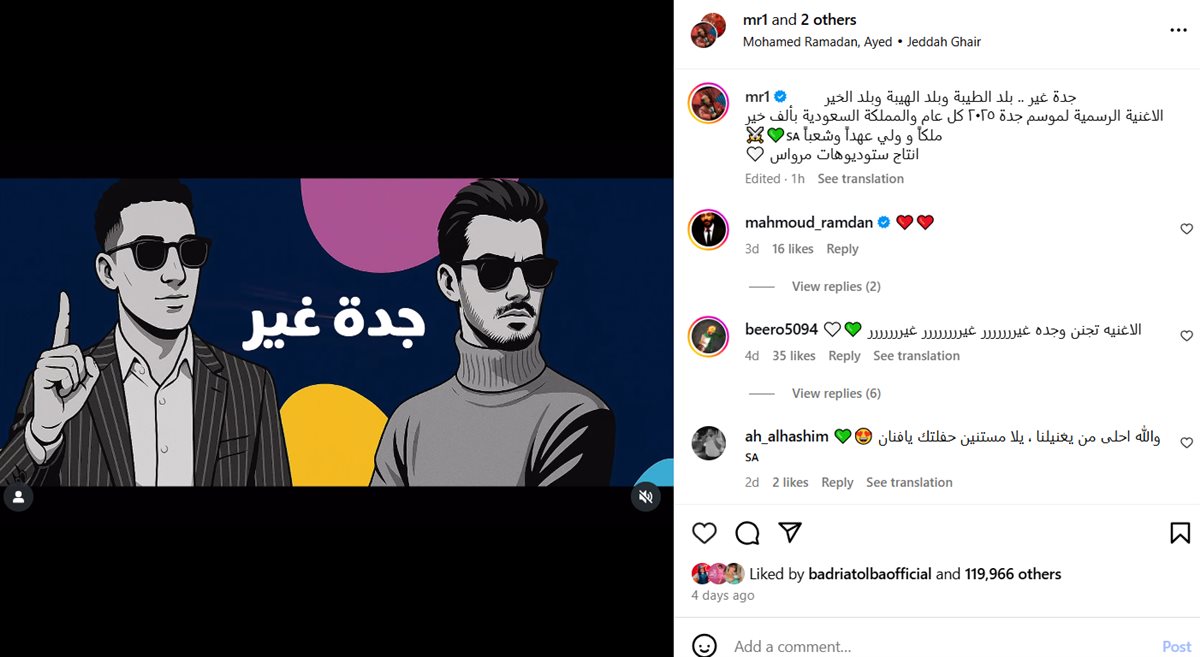
Task: Unmute the video sound
Action: [646, 496]
